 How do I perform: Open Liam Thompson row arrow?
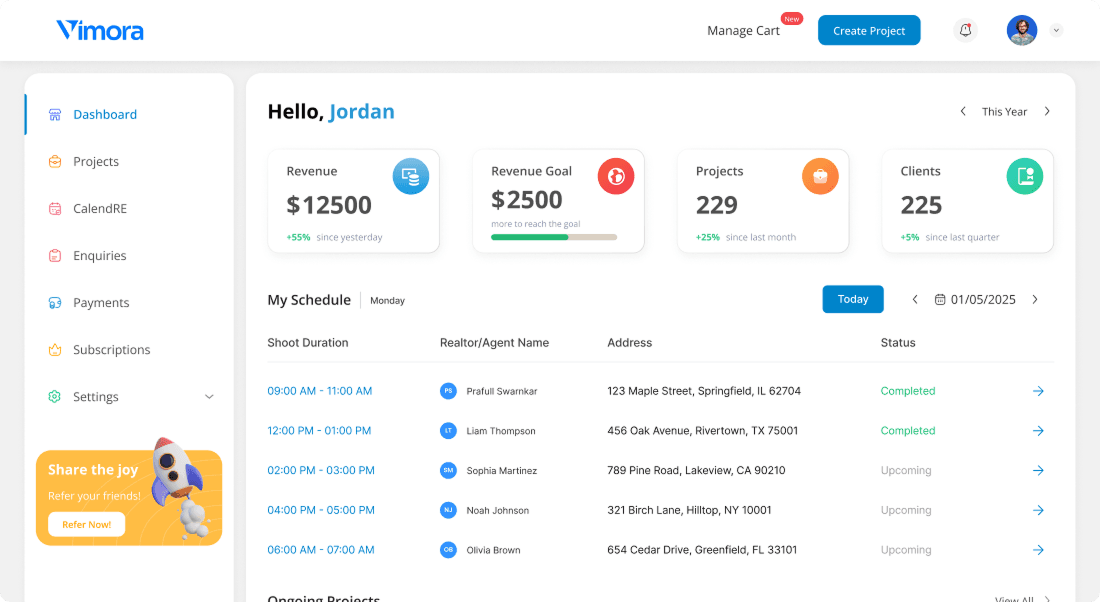click(1038, 431)
